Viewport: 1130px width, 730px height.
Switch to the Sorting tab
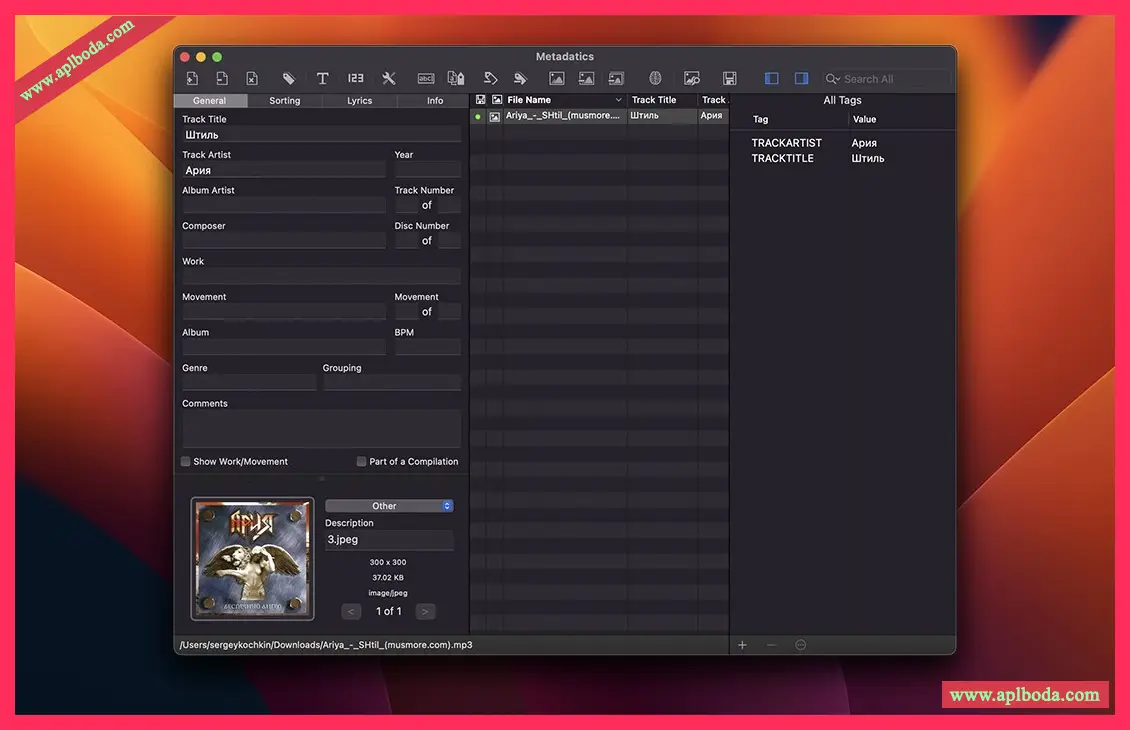[284, 101]
